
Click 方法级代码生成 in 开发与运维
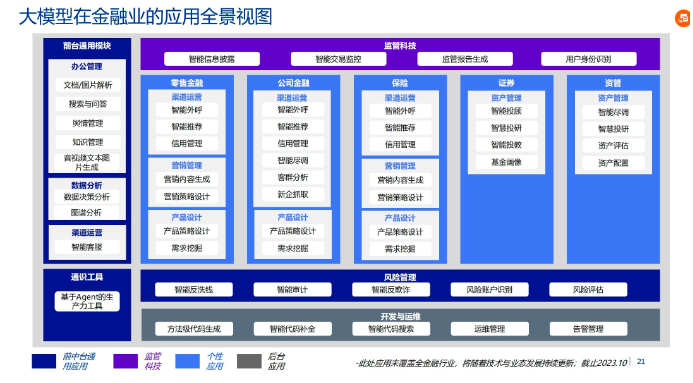[194, 329]
